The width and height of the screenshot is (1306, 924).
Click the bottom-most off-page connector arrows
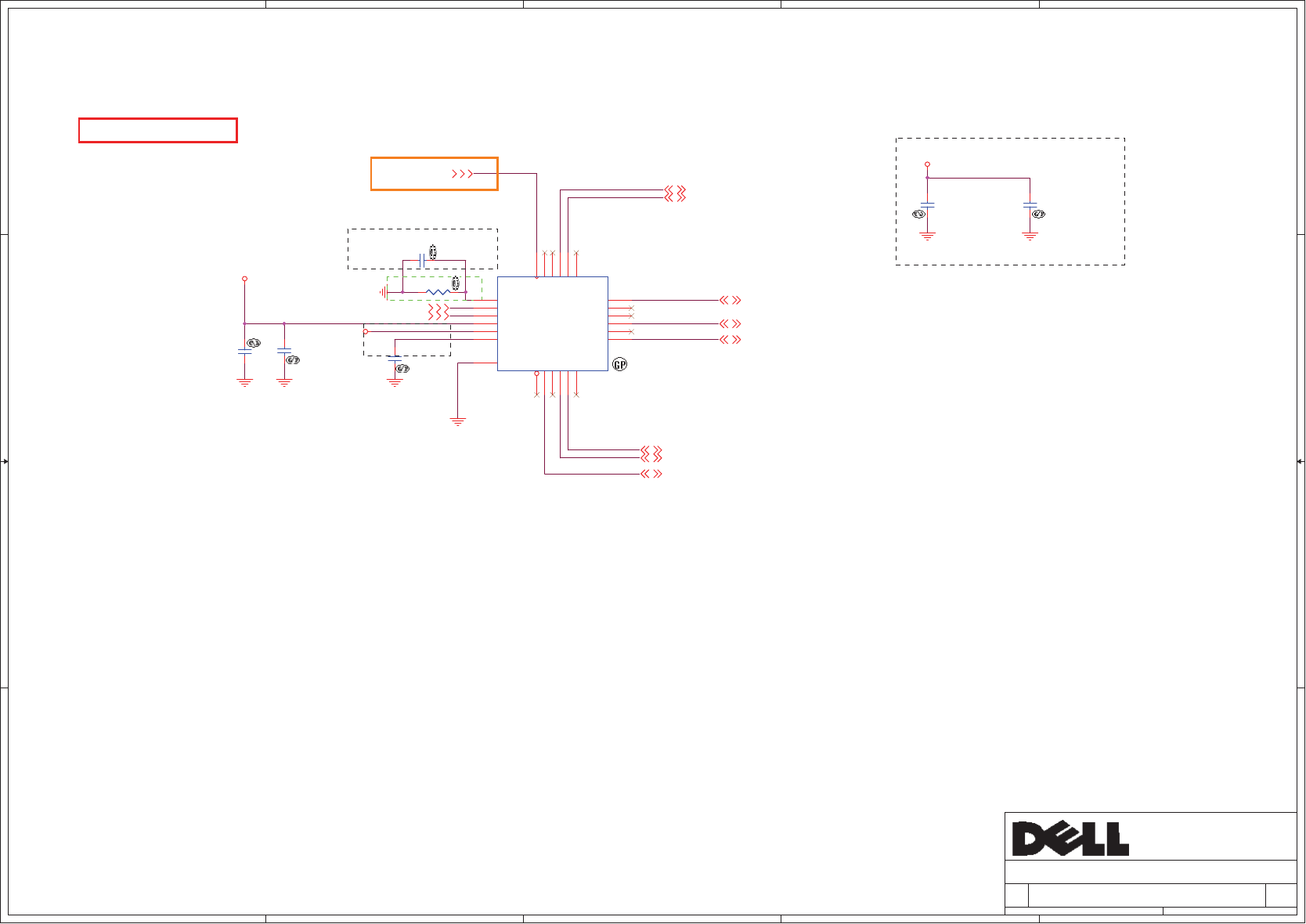[651, 474]
